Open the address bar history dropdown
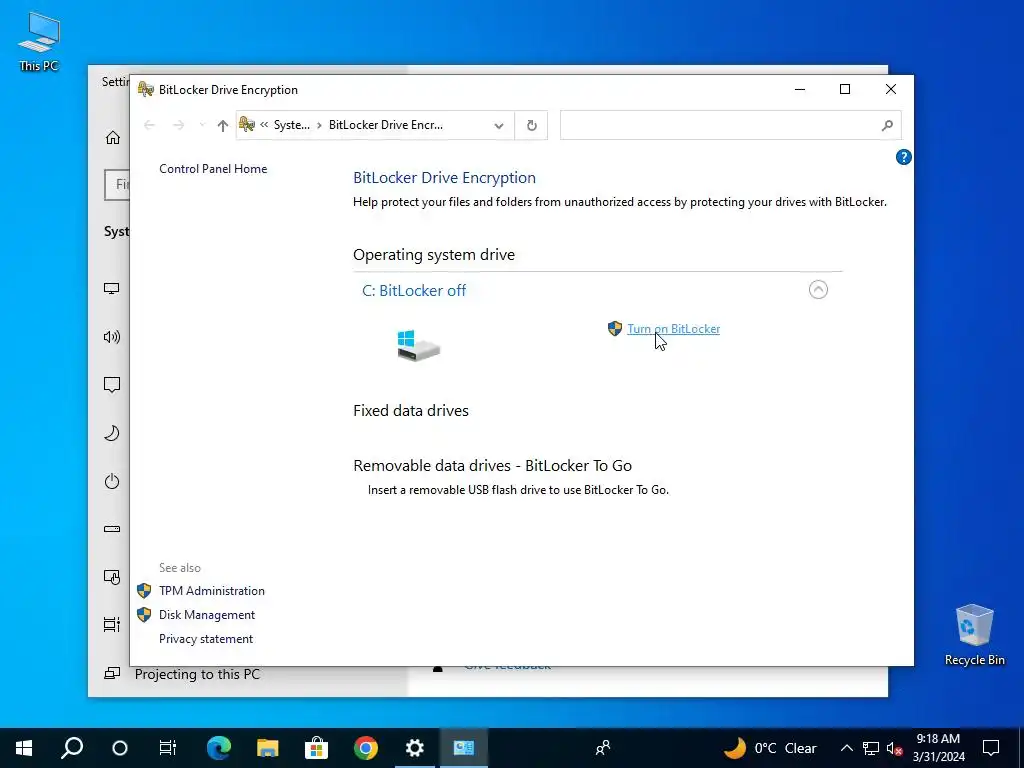Image resolution: width=1024 pixels, height=768 pixels. 499,125
